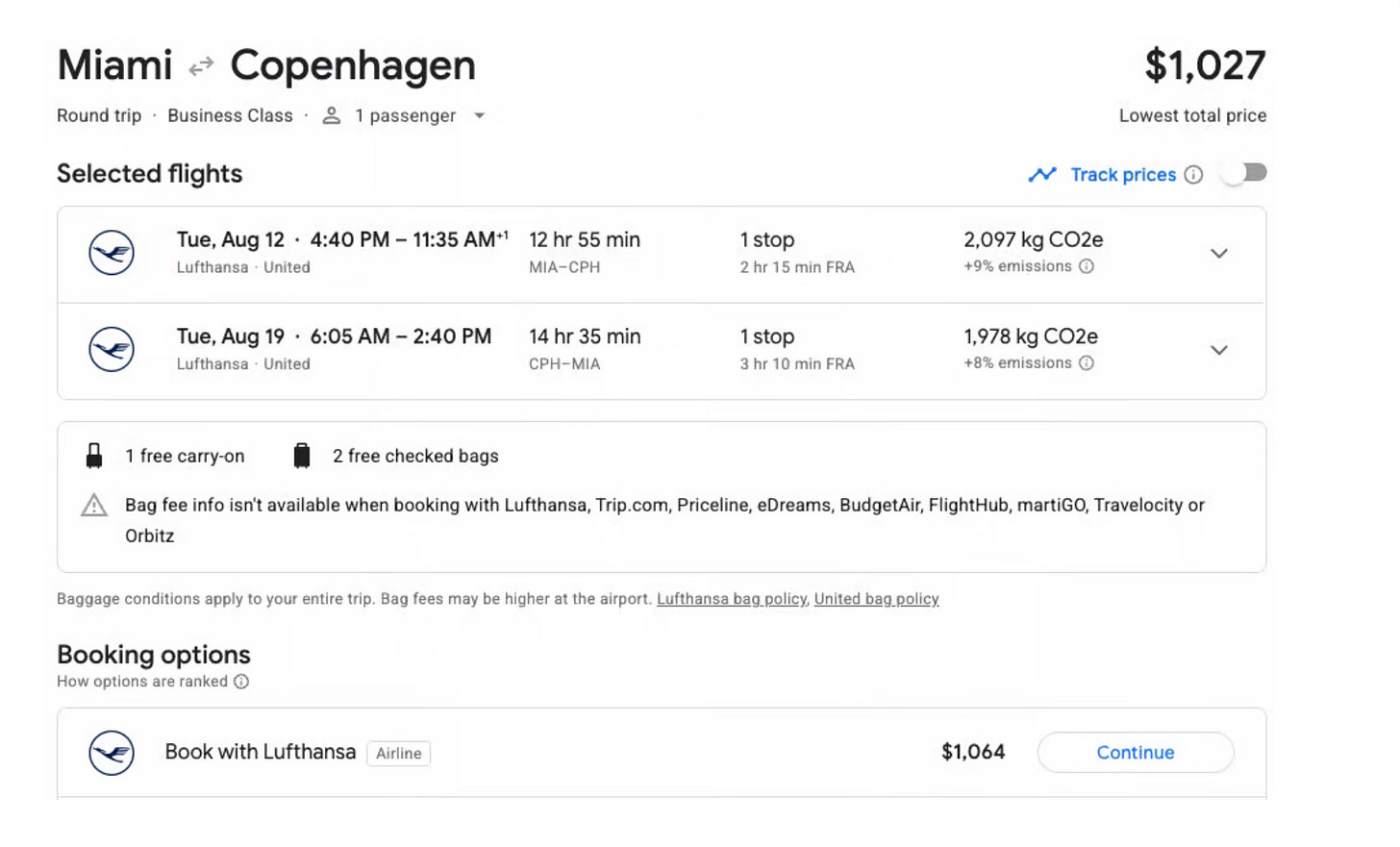The height and width of the screenshot is (847, 1400).
Task: Click the '14 hr 35 min' duration
Action: coord(585,336)
